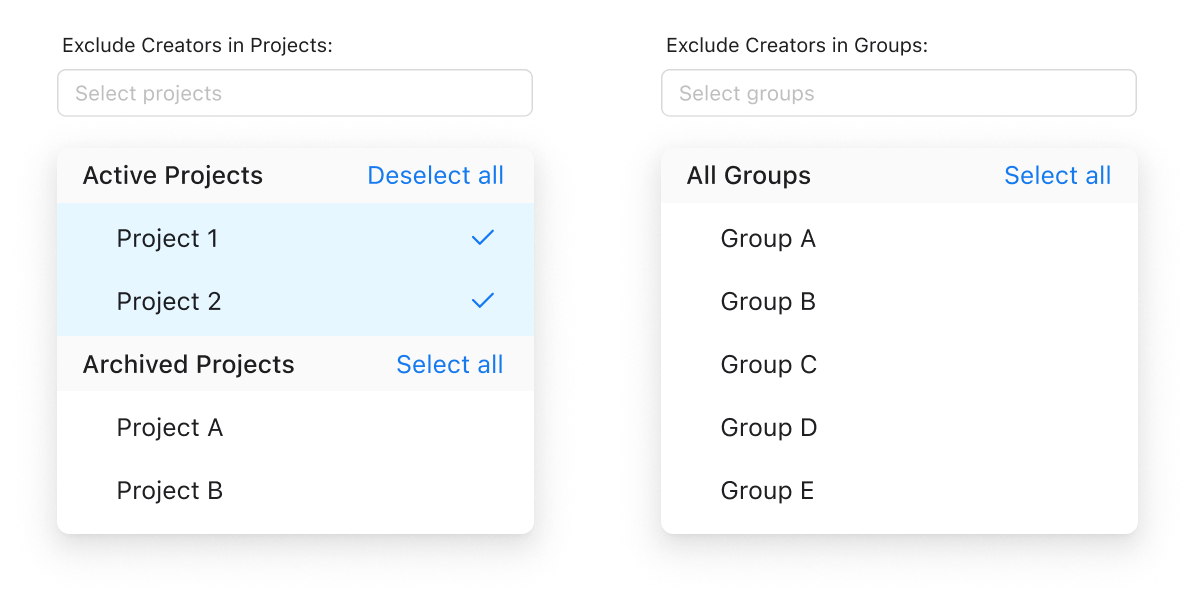This screenshot has width=1195, height=605.
Task: Click the checkmark next to Project 1
Action: 483,238
